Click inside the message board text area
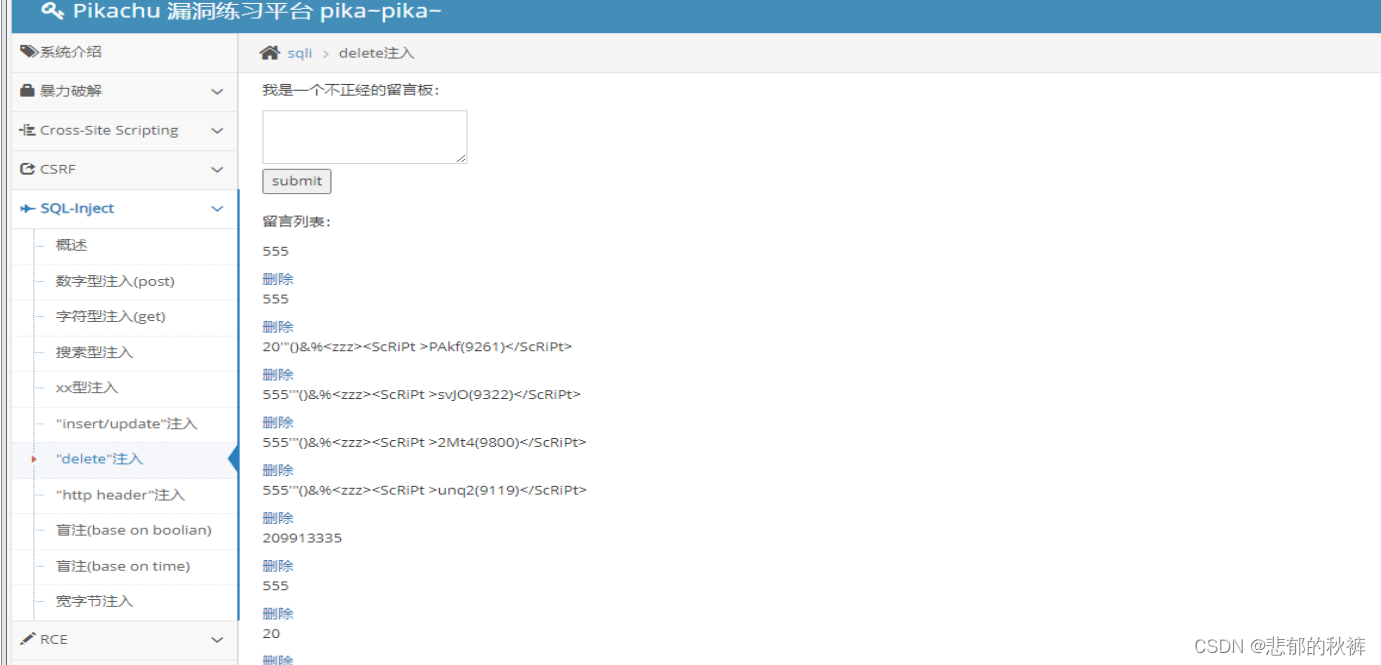The height and width of the screenshot is (665, 1381). [364, 136]
